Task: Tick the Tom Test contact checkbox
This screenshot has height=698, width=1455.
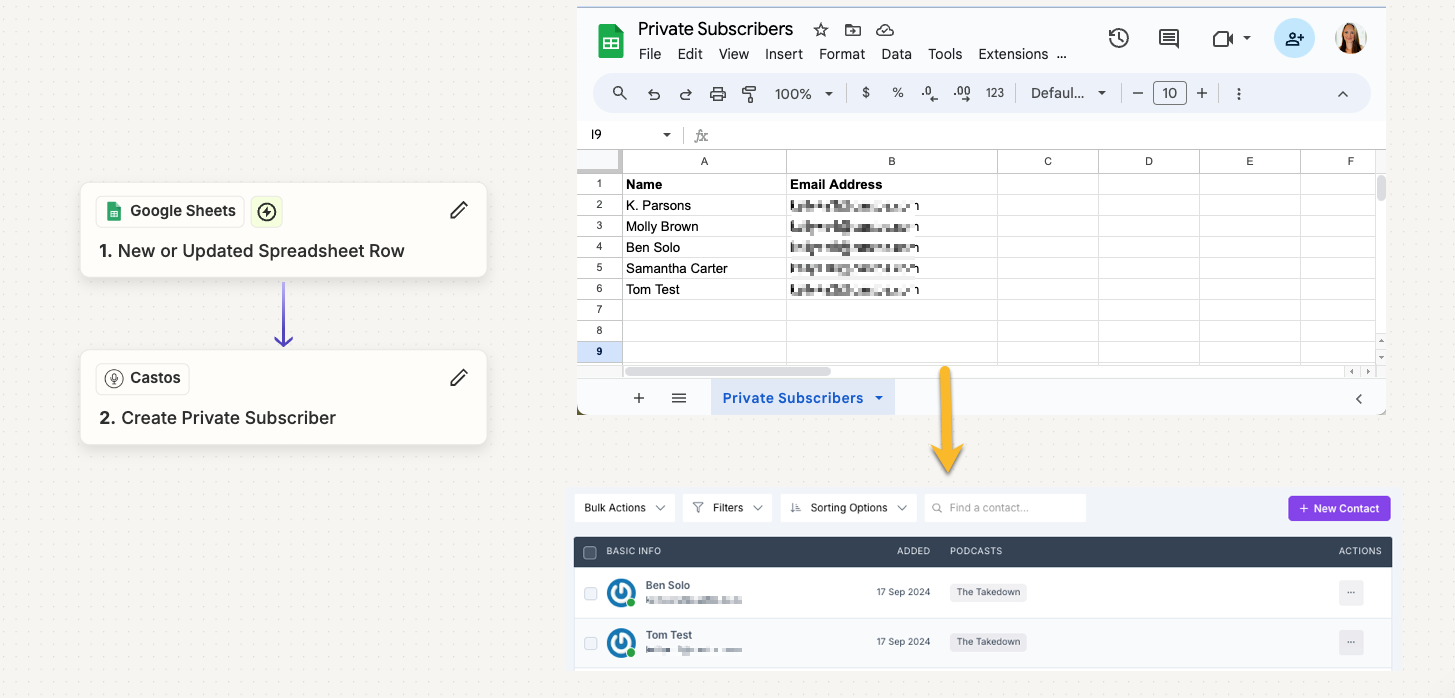Action: click(591, 643)
